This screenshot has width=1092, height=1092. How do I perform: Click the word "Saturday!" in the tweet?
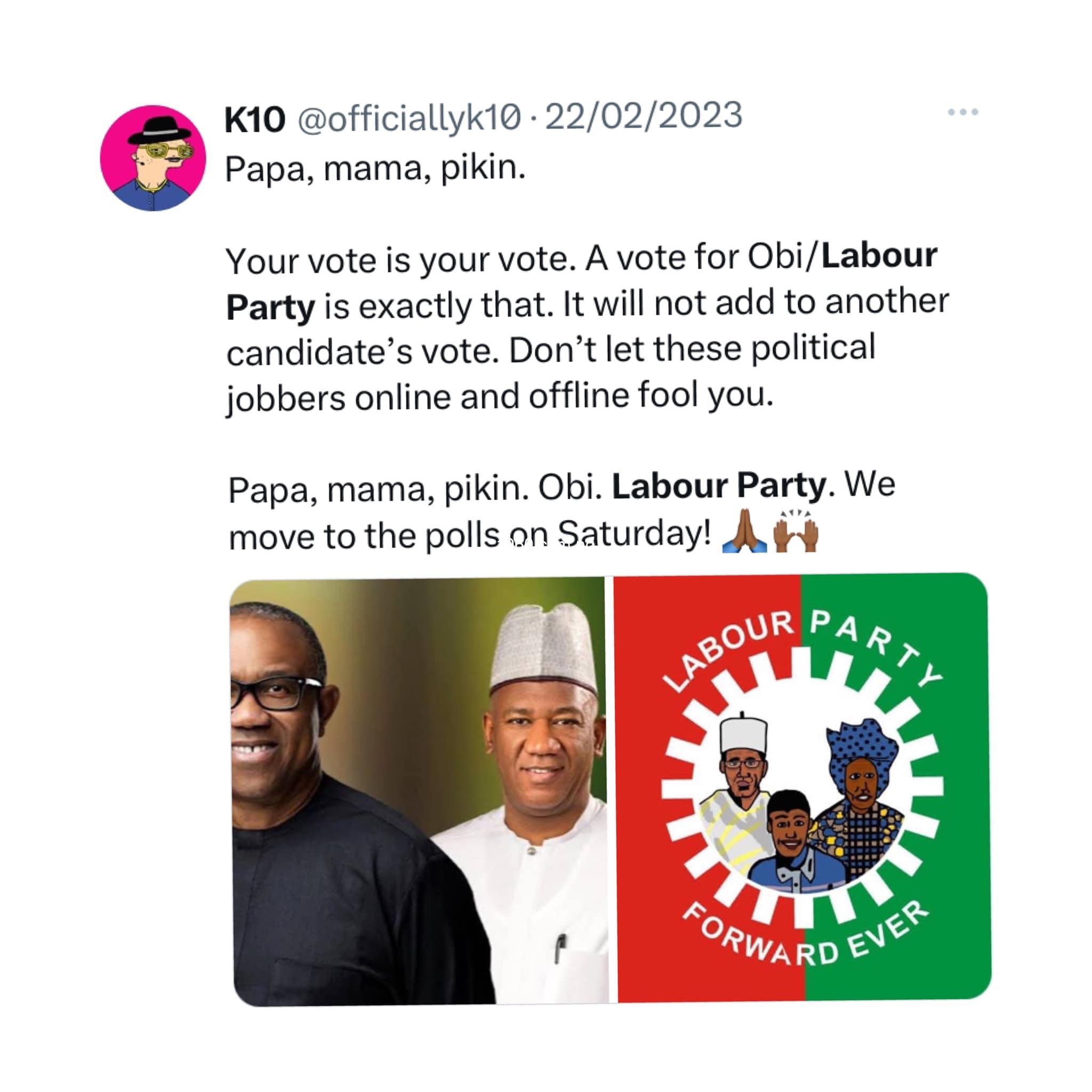(x=633, y=534)
